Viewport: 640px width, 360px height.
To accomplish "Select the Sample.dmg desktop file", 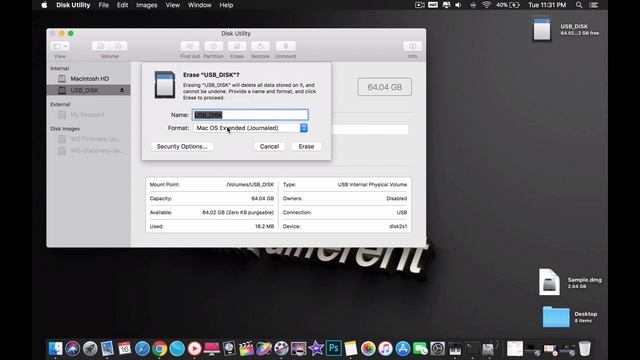I will coord(549,282).
